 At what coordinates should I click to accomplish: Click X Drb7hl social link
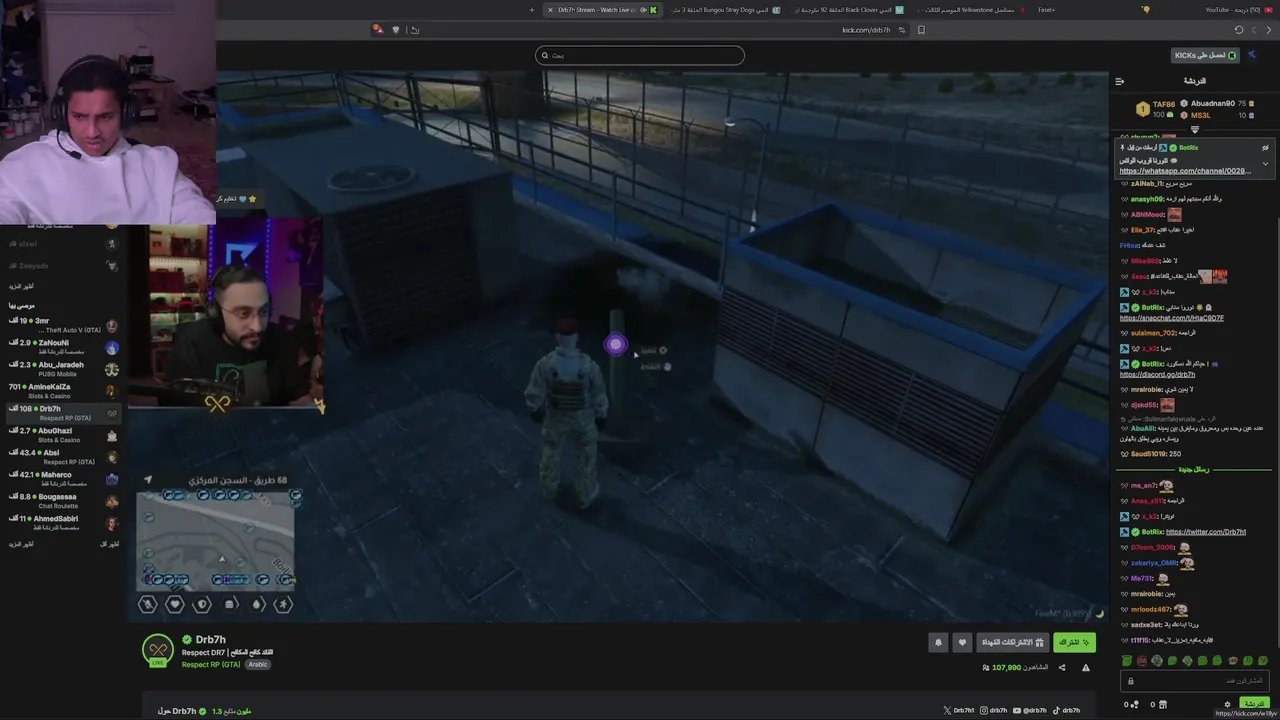958,711
